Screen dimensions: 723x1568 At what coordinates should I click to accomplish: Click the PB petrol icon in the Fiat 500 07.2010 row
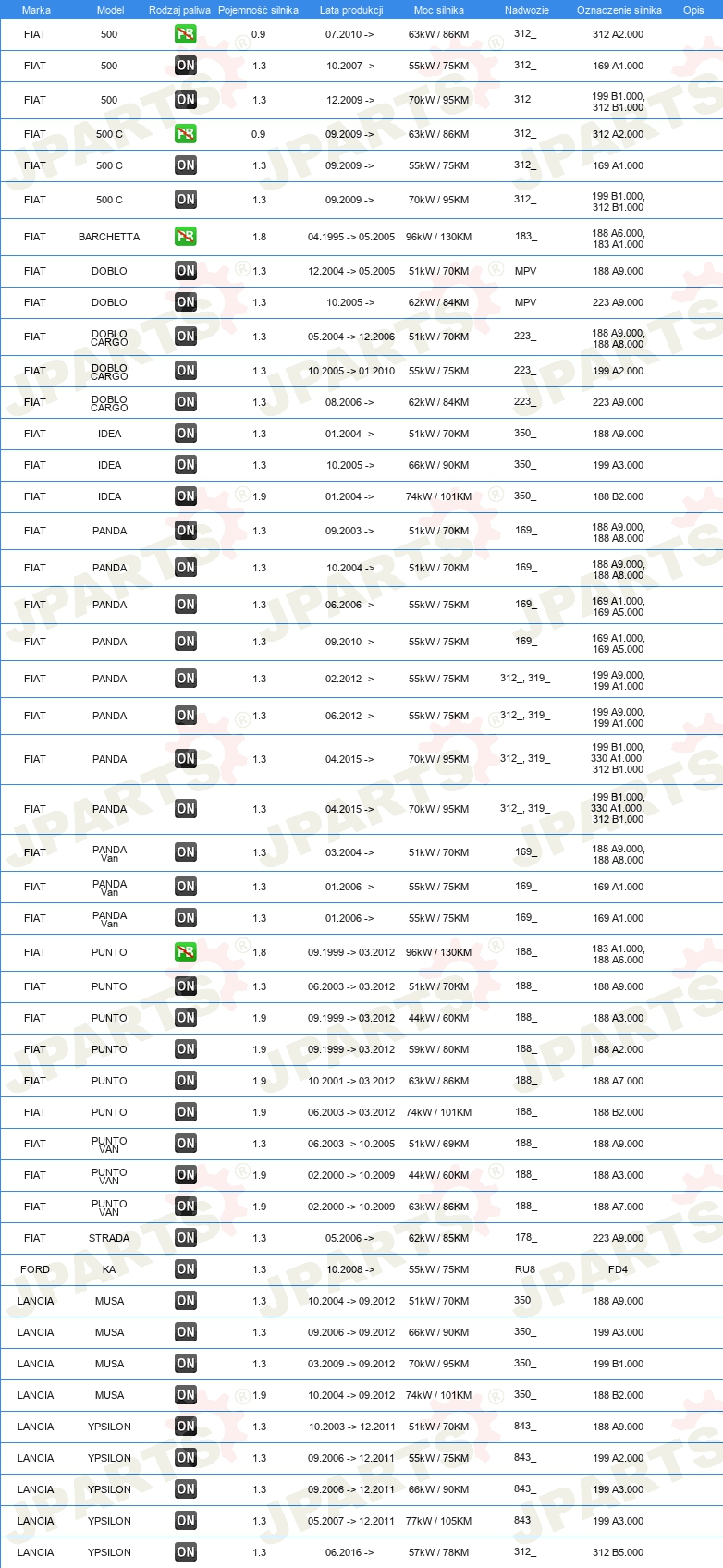point(186,34)
